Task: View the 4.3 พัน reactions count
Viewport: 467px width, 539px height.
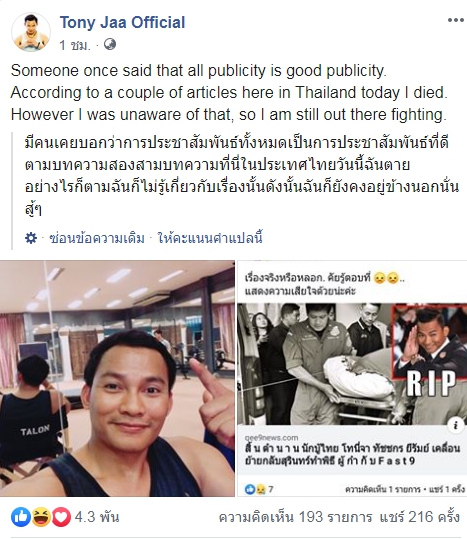Action: 97,517
